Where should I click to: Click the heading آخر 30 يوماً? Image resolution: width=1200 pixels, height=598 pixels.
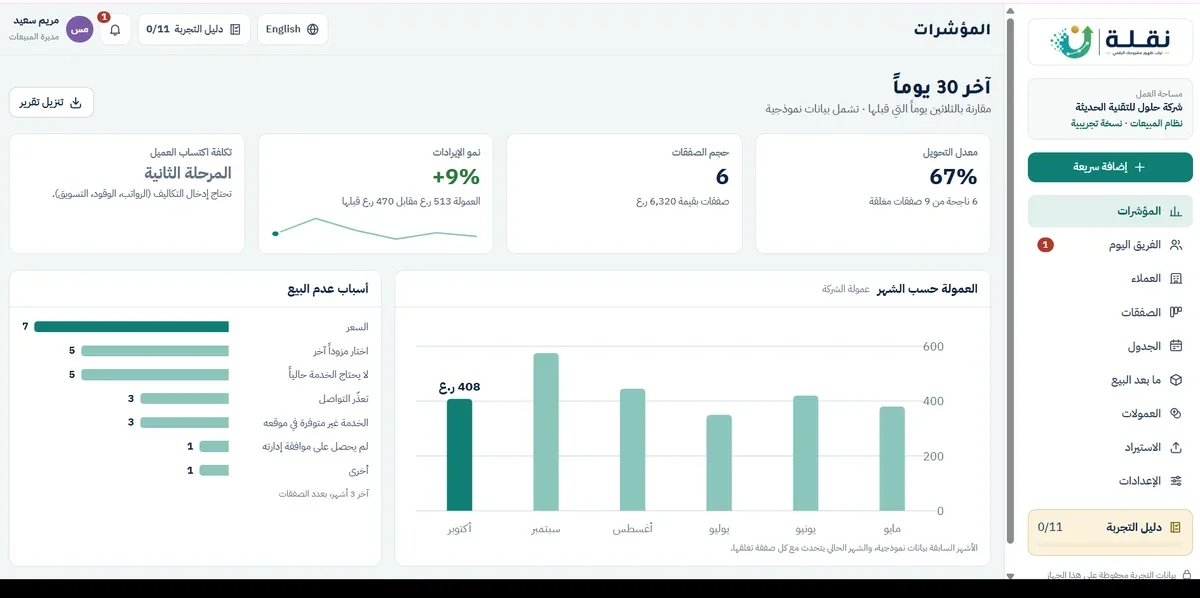pyautogui.click(x=941, y=86)
